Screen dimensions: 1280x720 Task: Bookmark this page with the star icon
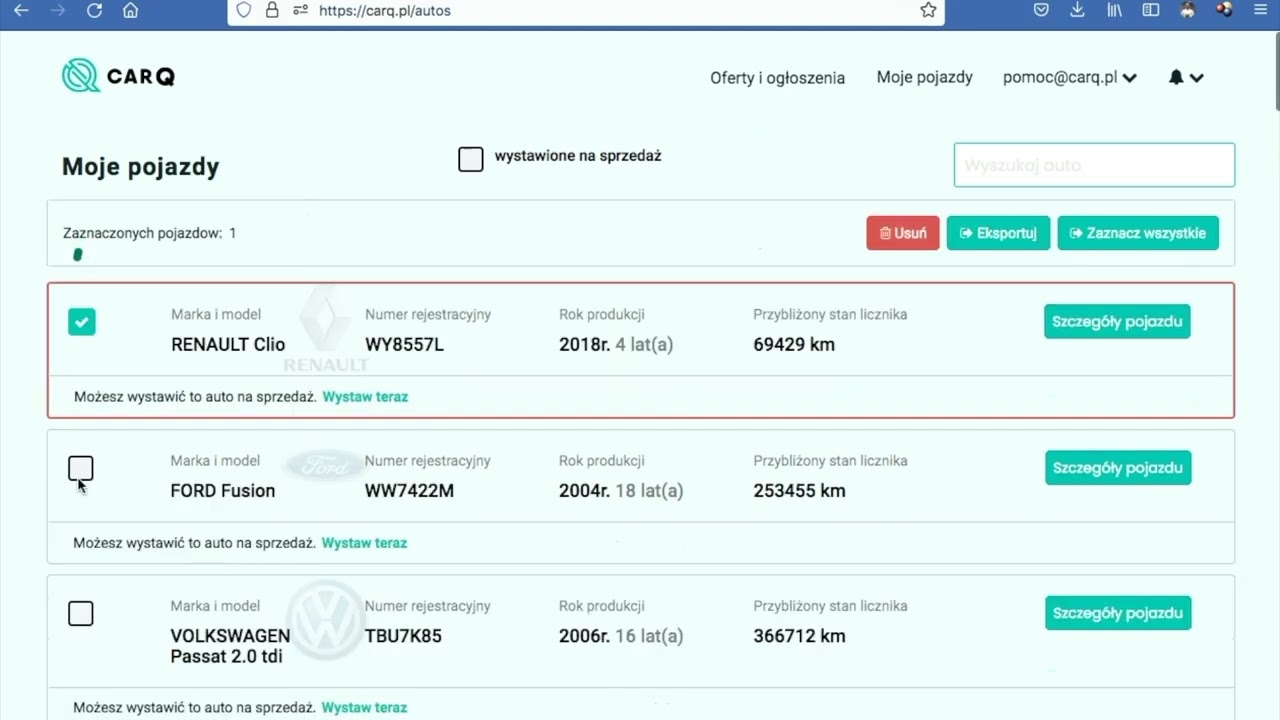[x=928, y=10]
